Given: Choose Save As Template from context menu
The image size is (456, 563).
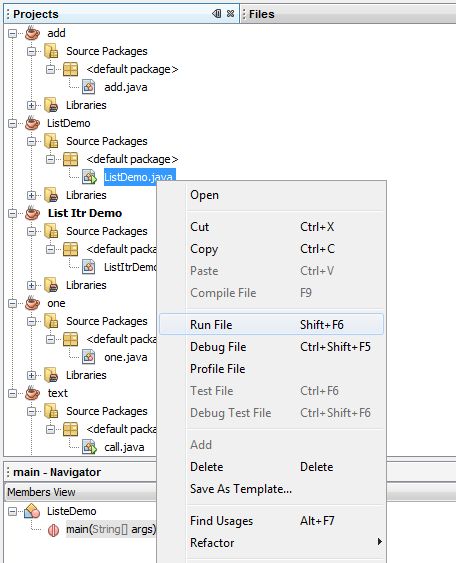Looking at the screenshot, I should (271, 489).
